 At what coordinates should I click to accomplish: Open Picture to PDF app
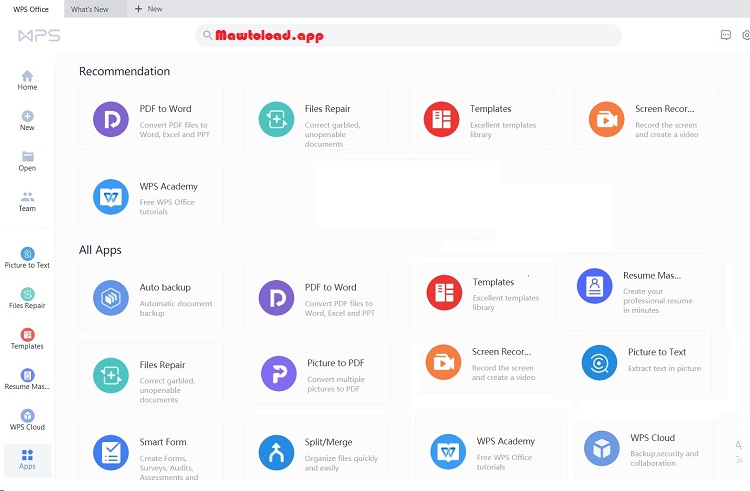coord(320,373)
